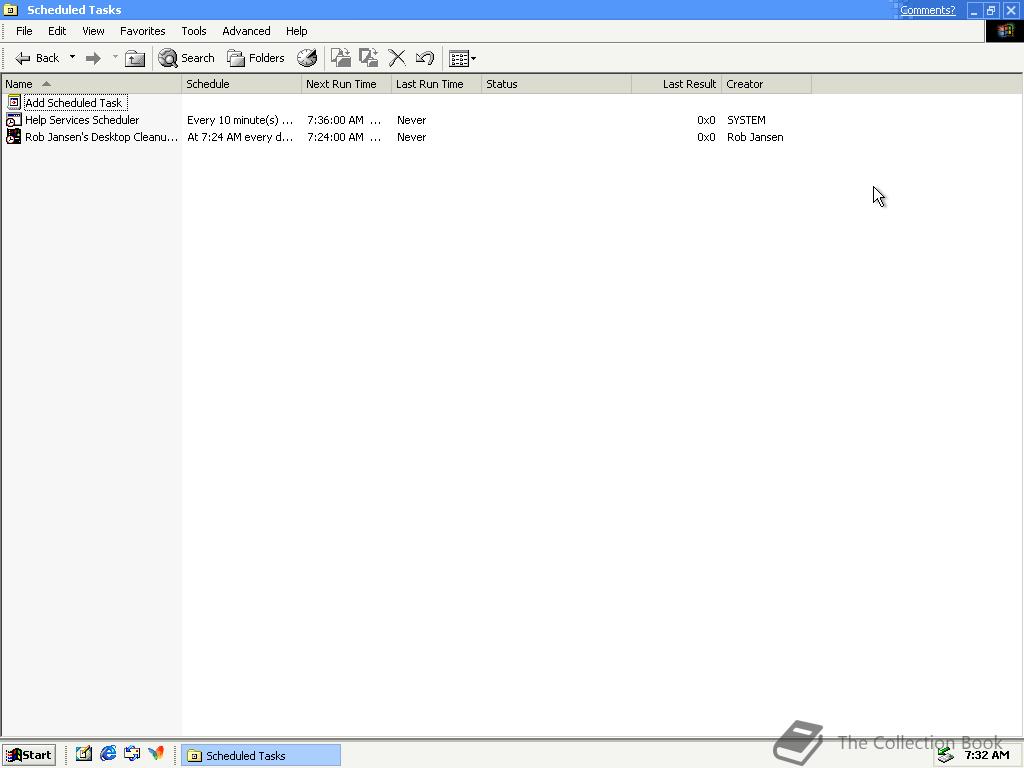Click the Windows flag throbber icon
This screenshot has width=1024, height=768.
[1004, 31]
